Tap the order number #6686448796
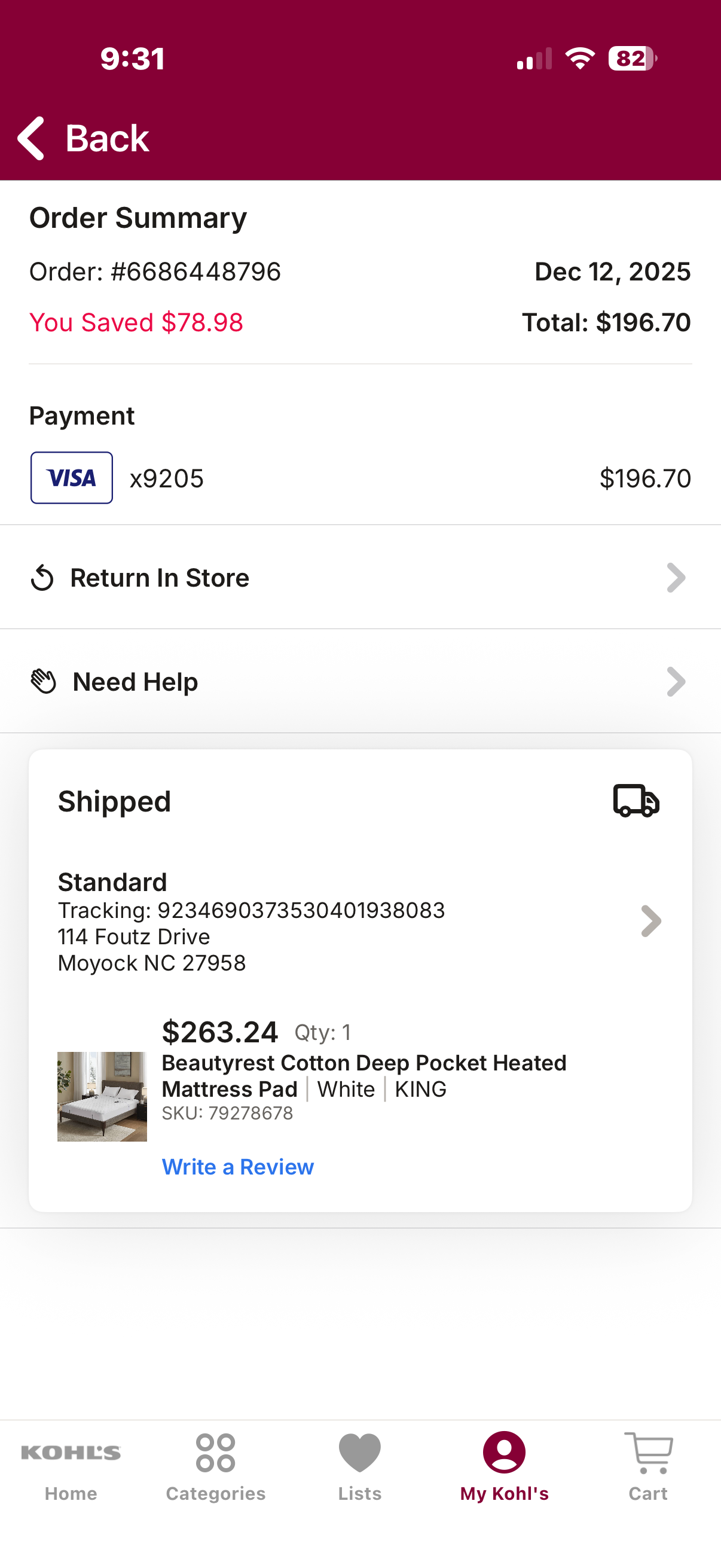The width and height of the screenshot is (721, 1568). (196, 271)
